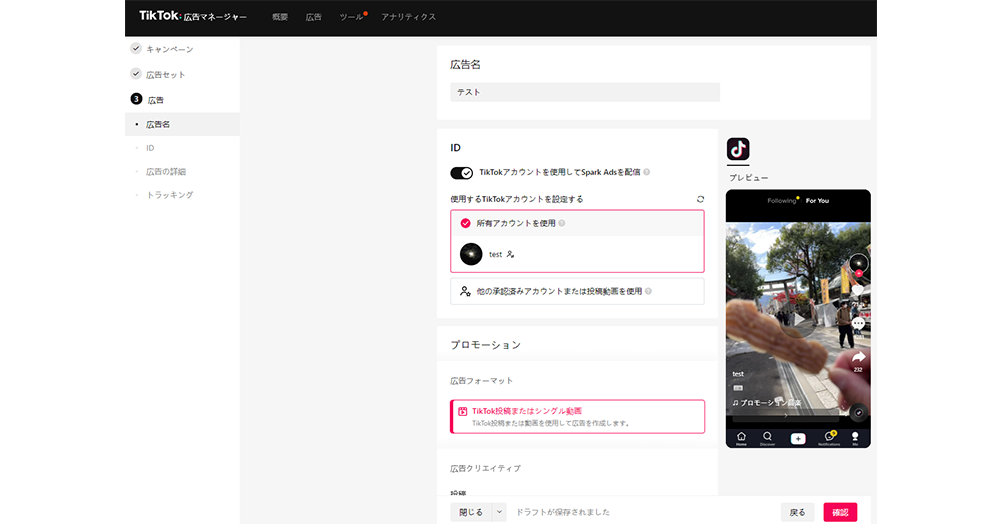Click the プレビュー label
Screen dimensions: 1000x524
pyautogui.click(x=749, y=178)
